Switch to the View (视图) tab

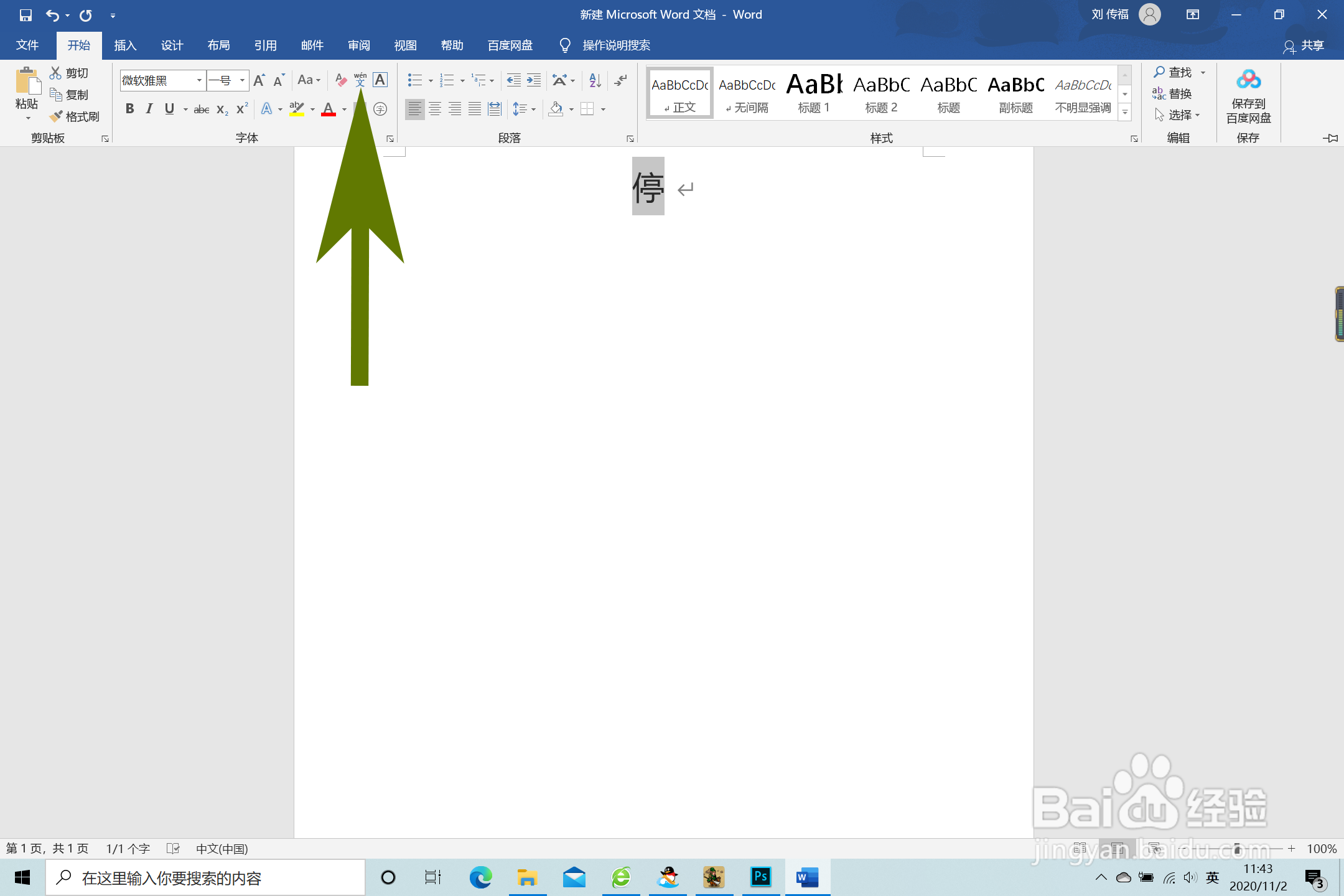(405, 45)
